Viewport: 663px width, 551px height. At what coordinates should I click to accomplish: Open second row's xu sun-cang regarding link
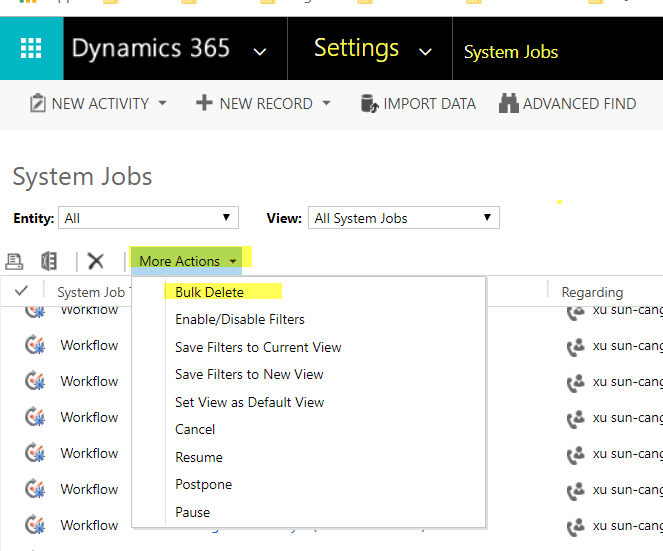pyautogui.click(x=627, y=345)
